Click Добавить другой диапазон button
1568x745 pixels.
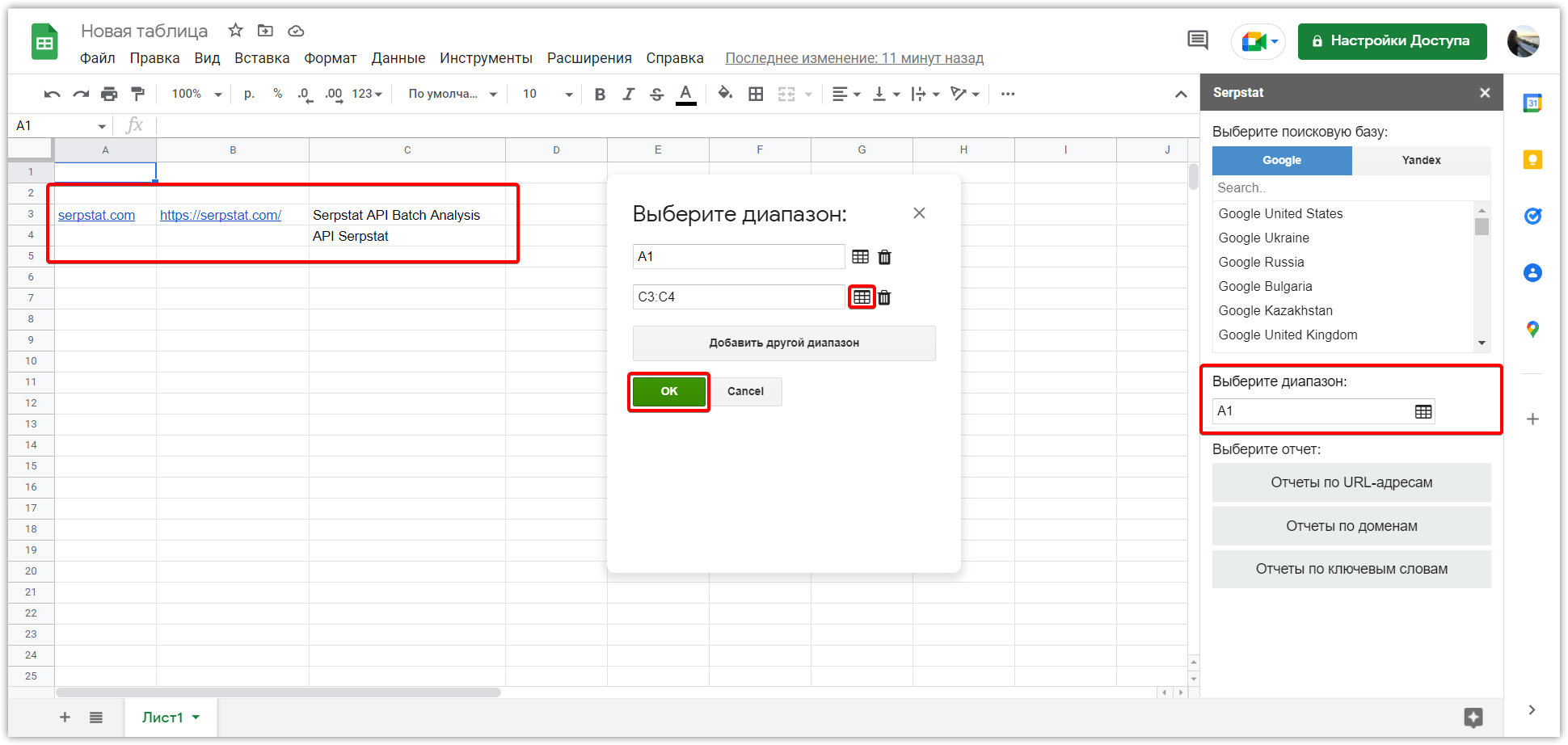(784, 343)
